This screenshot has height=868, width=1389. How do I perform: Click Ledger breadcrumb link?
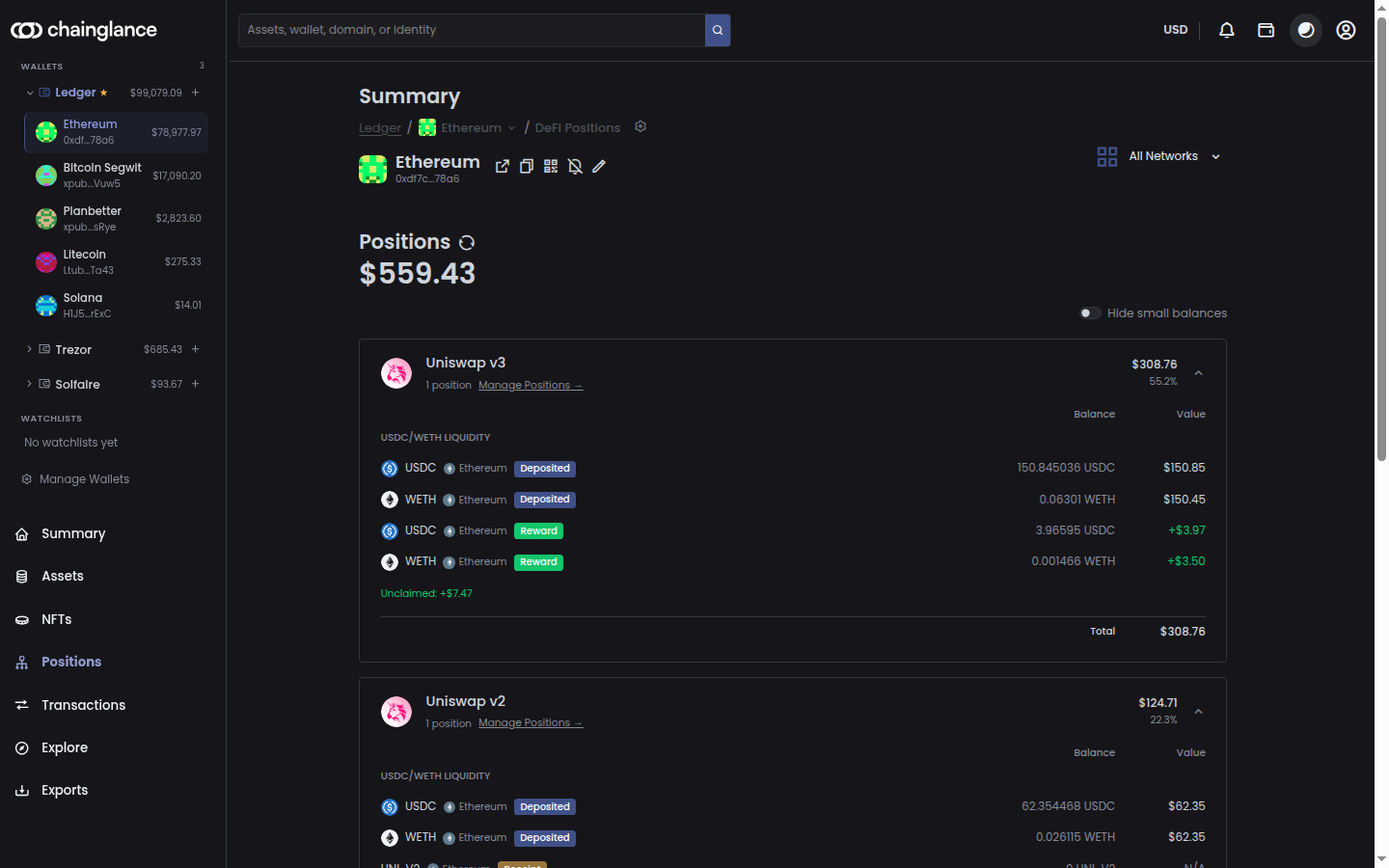point(380,128)
